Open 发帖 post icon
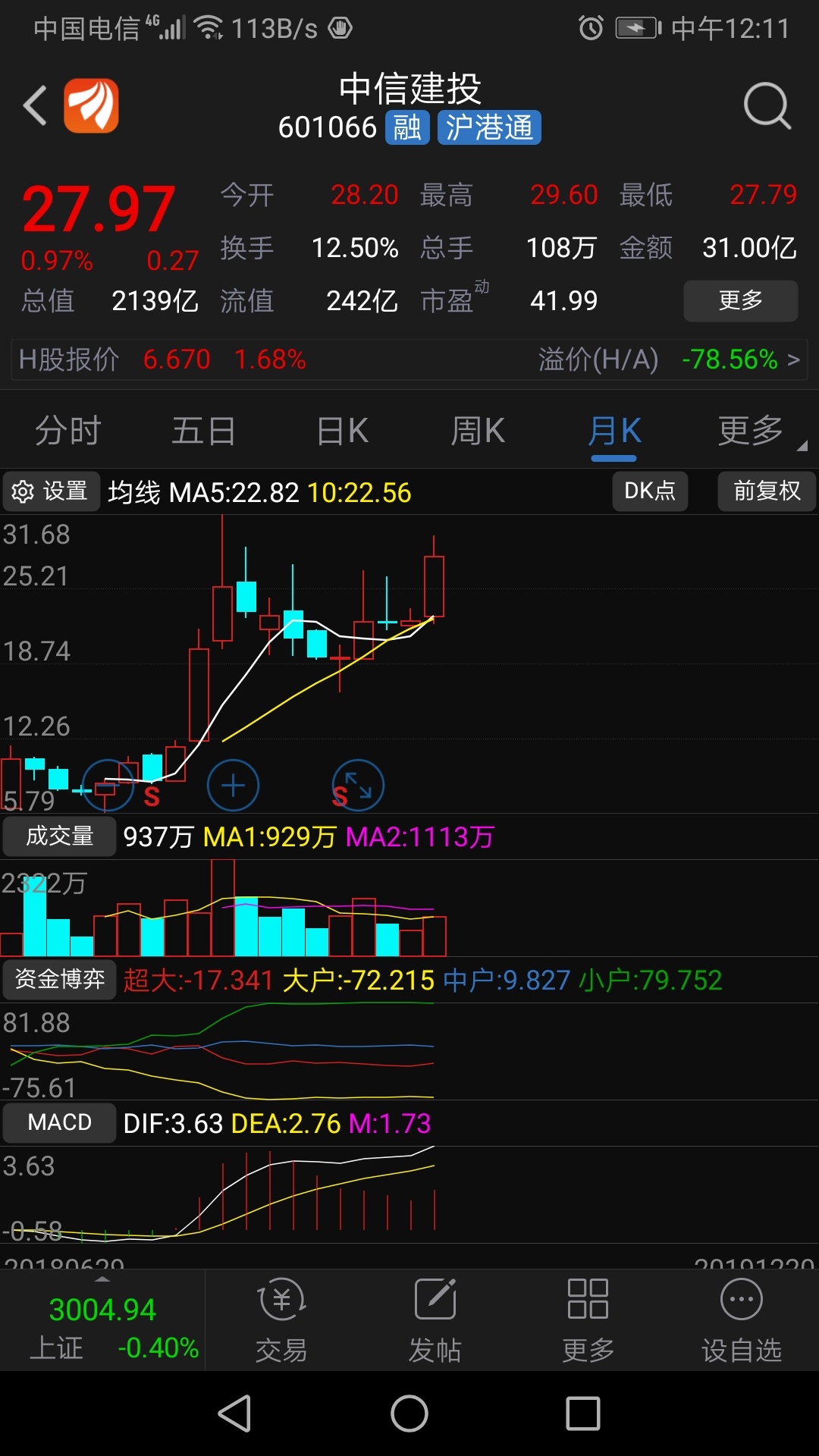This screenshot has width=819, height=1456. (435, 1319)
